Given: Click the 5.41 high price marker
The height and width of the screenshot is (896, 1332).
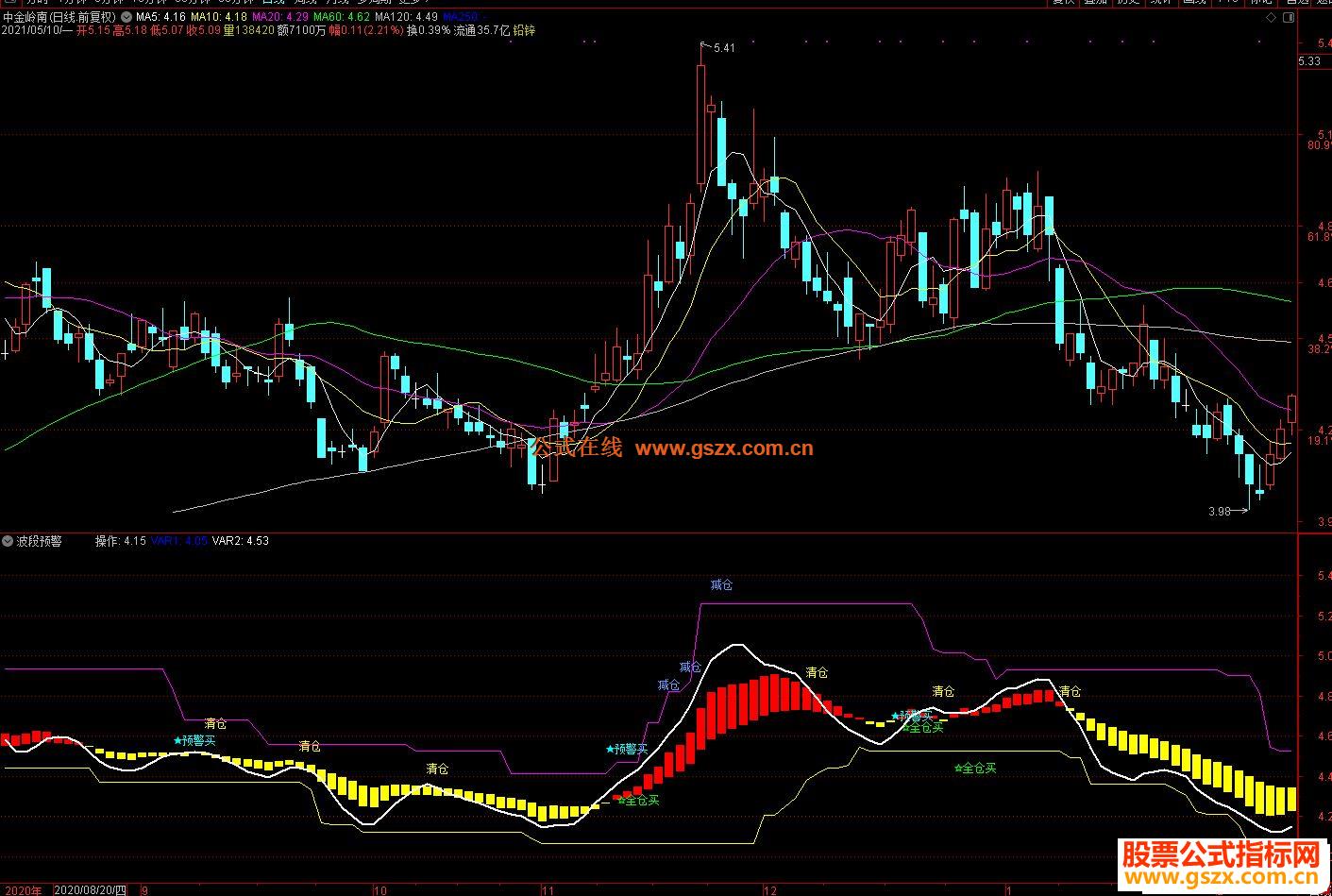Looking at the screenshot, I should point(724,48).
